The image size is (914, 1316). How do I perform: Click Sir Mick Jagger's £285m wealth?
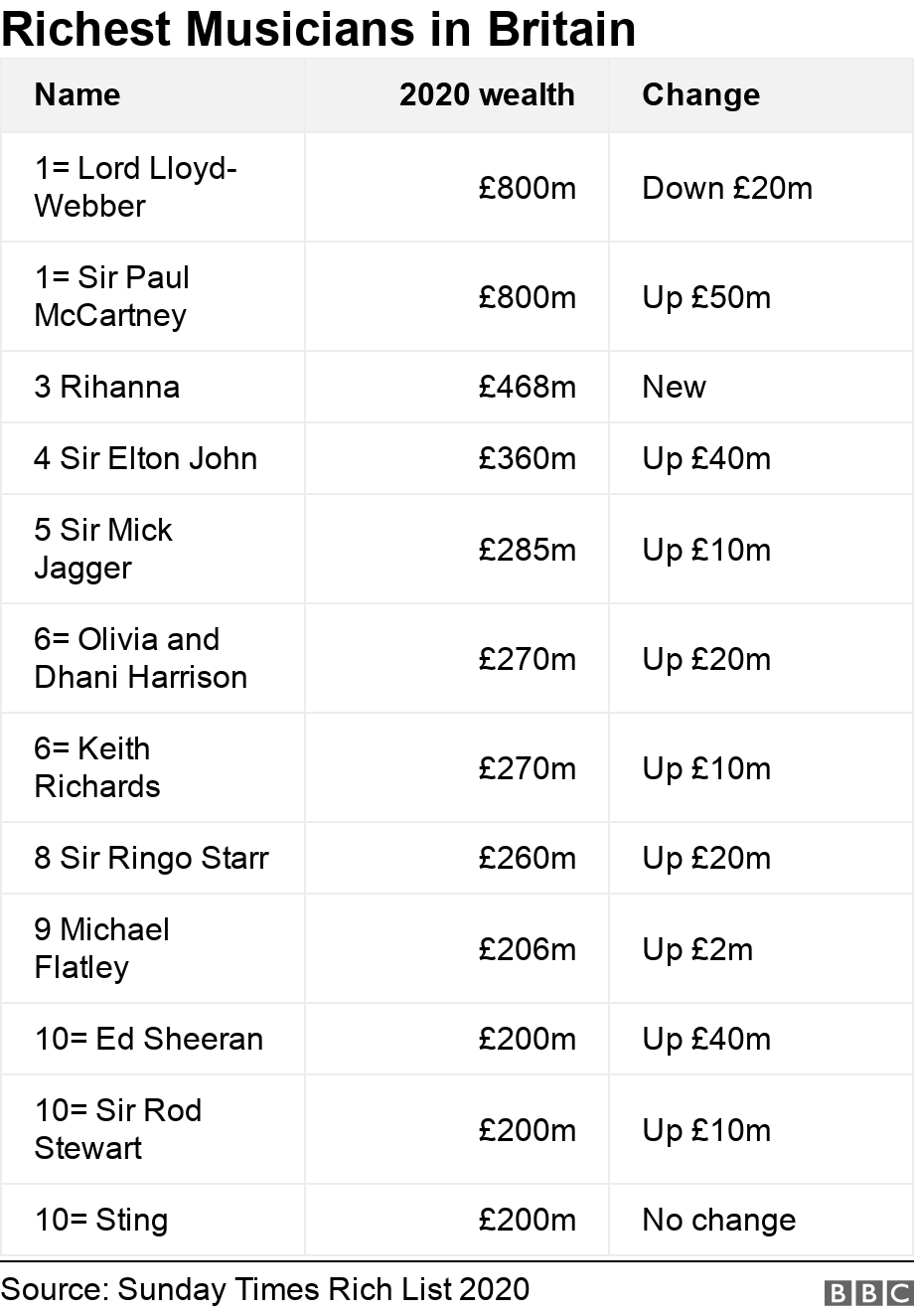(x=527, y=550)
